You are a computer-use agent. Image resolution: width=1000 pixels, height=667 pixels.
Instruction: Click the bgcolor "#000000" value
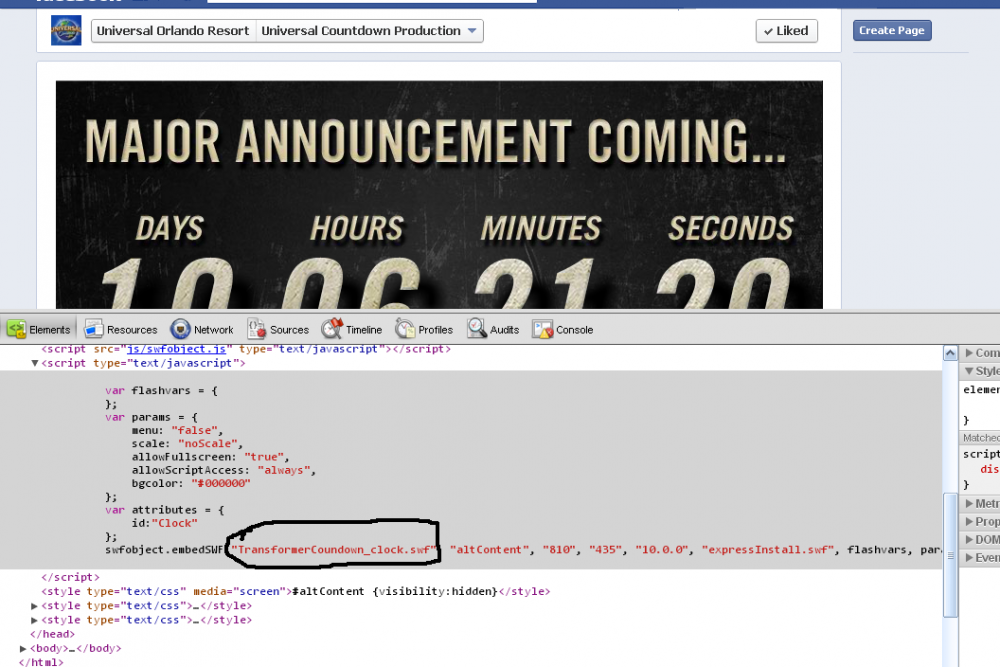point(221,483)
